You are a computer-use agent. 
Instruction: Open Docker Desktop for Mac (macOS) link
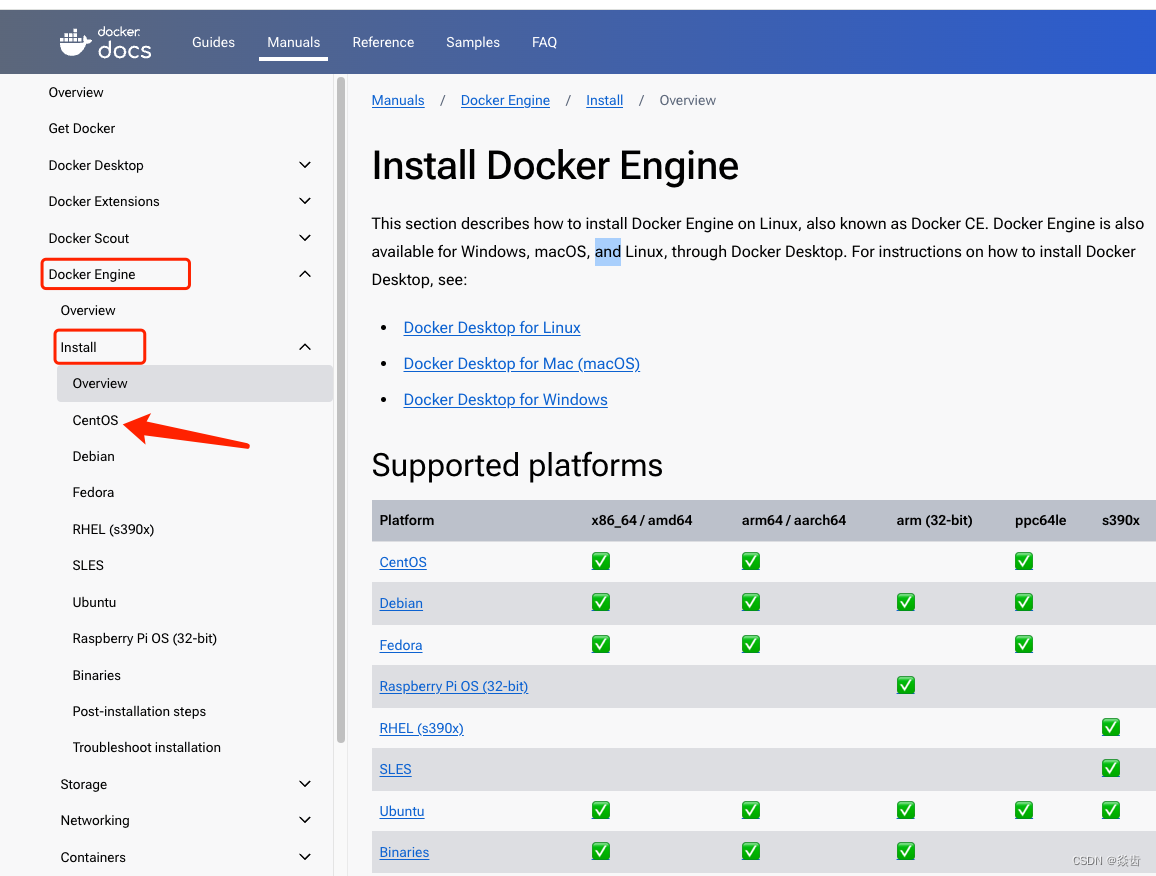(521, 364)
